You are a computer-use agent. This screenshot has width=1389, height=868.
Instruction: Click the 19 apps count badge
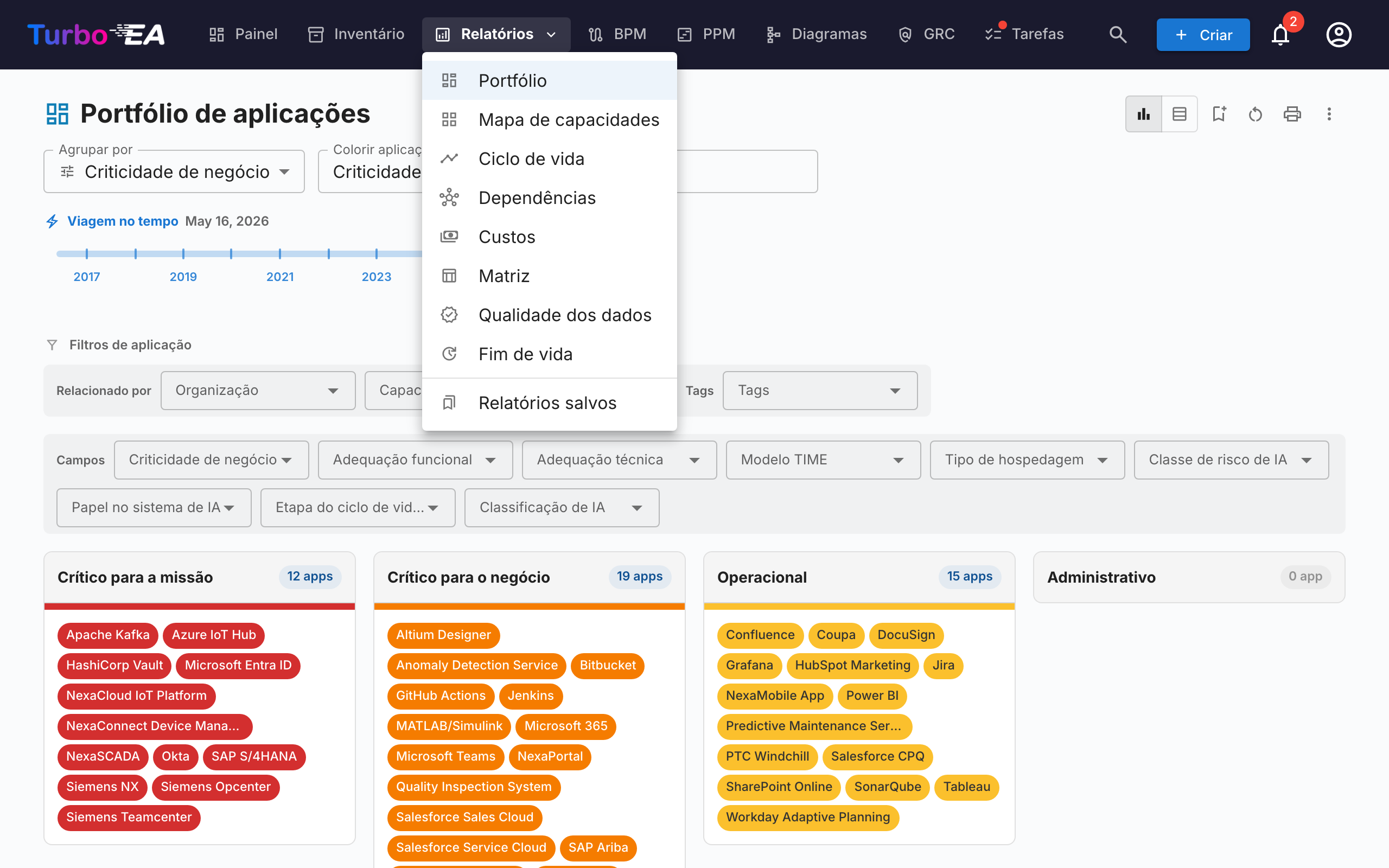click(639, 576)
